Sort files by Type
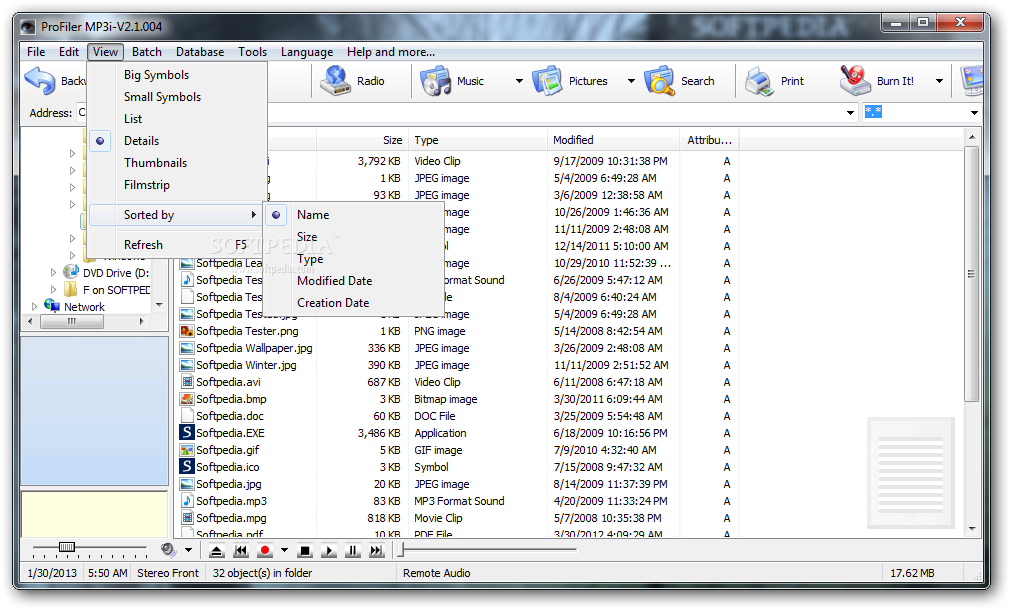 [310, 259]
